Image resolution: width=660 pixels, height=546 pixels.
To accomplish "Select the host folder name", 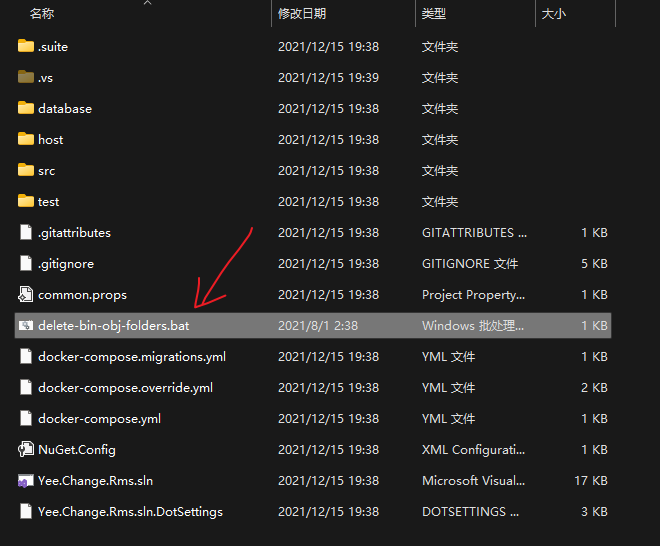I will click(51, 139).
